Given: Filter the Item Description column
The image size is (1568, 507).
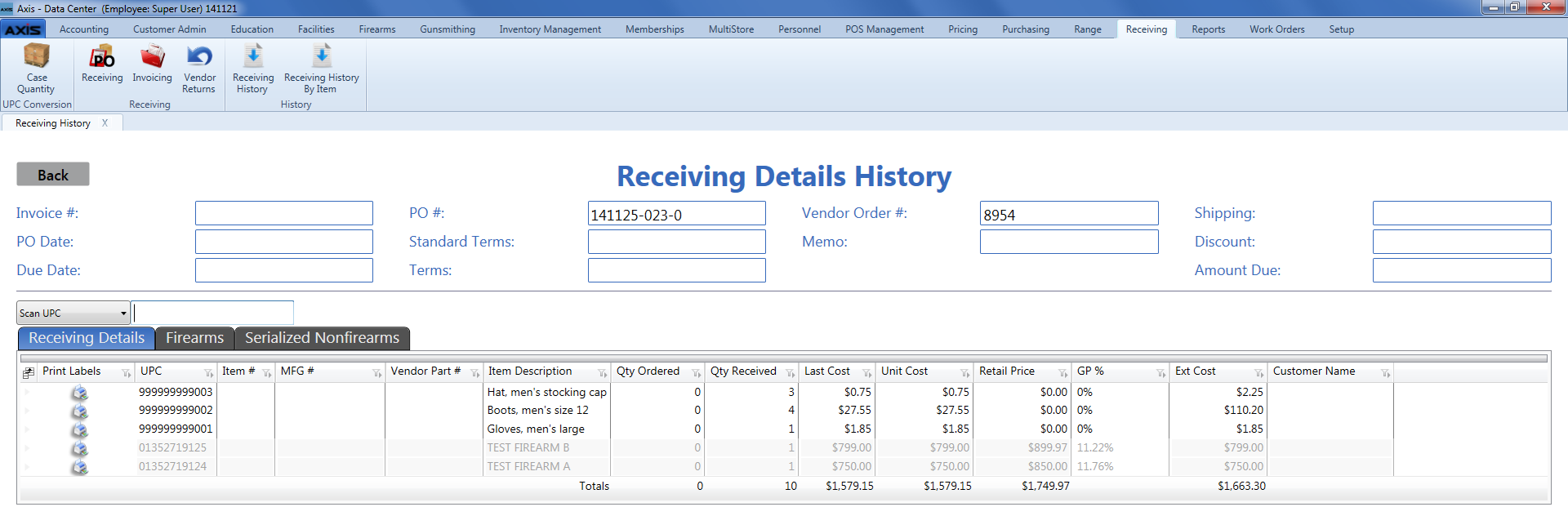Looking at the screenshot, I should [x=603, y=373].
